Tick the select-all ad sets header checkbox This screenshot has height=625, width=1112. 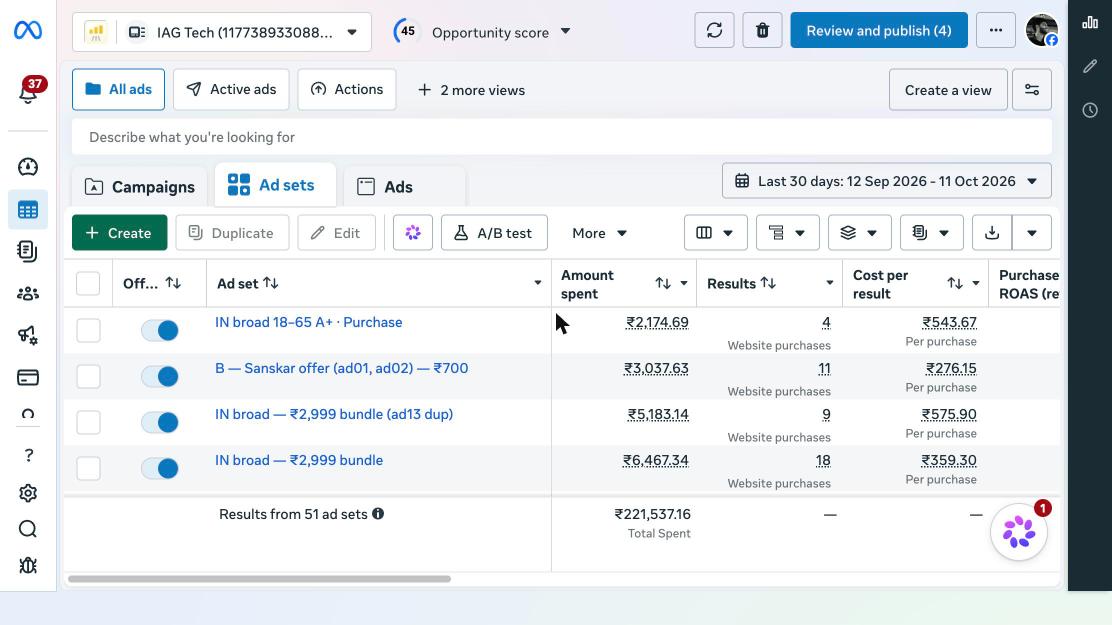(88, 283)
